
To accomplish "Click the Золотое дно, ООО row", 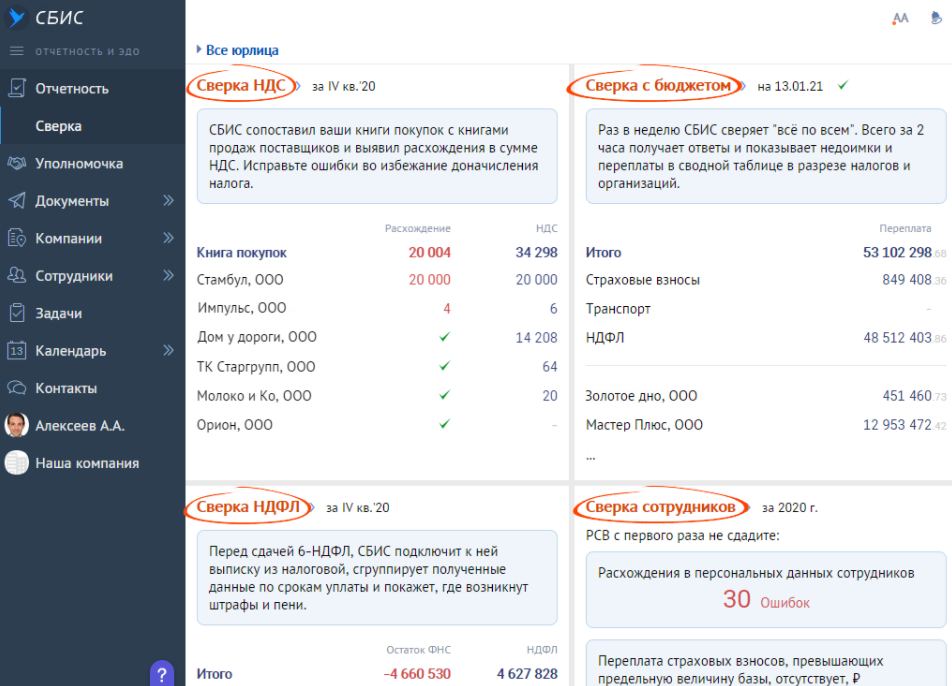I will tap(766, 396).
